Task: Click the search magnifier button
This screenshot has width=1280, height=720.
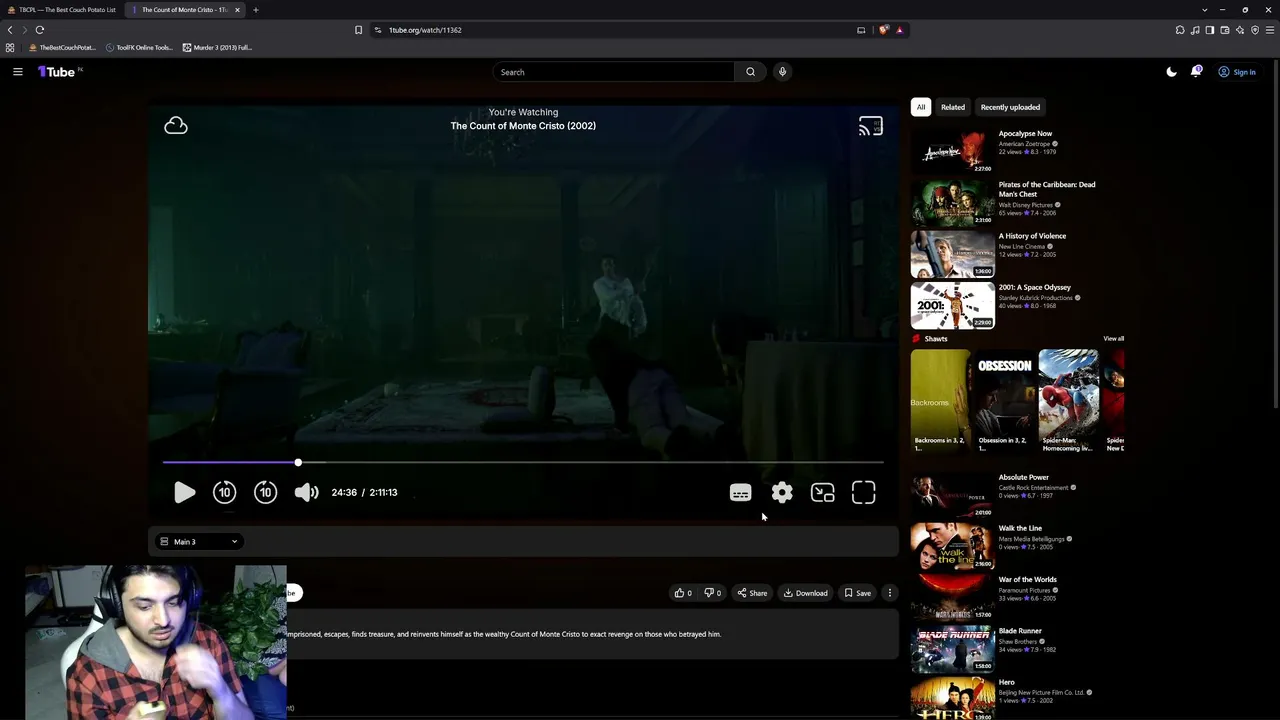Action: coord(750,72)
